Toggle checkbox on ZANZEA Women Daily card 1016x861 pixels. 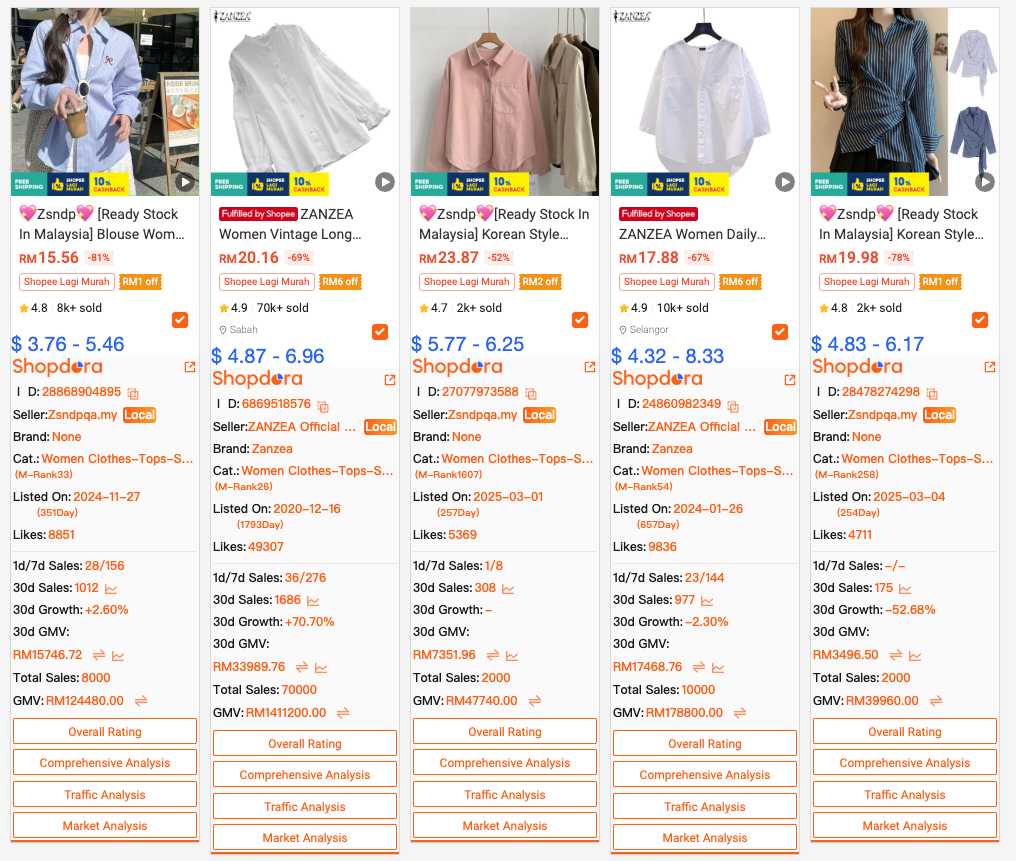[780, 332]
